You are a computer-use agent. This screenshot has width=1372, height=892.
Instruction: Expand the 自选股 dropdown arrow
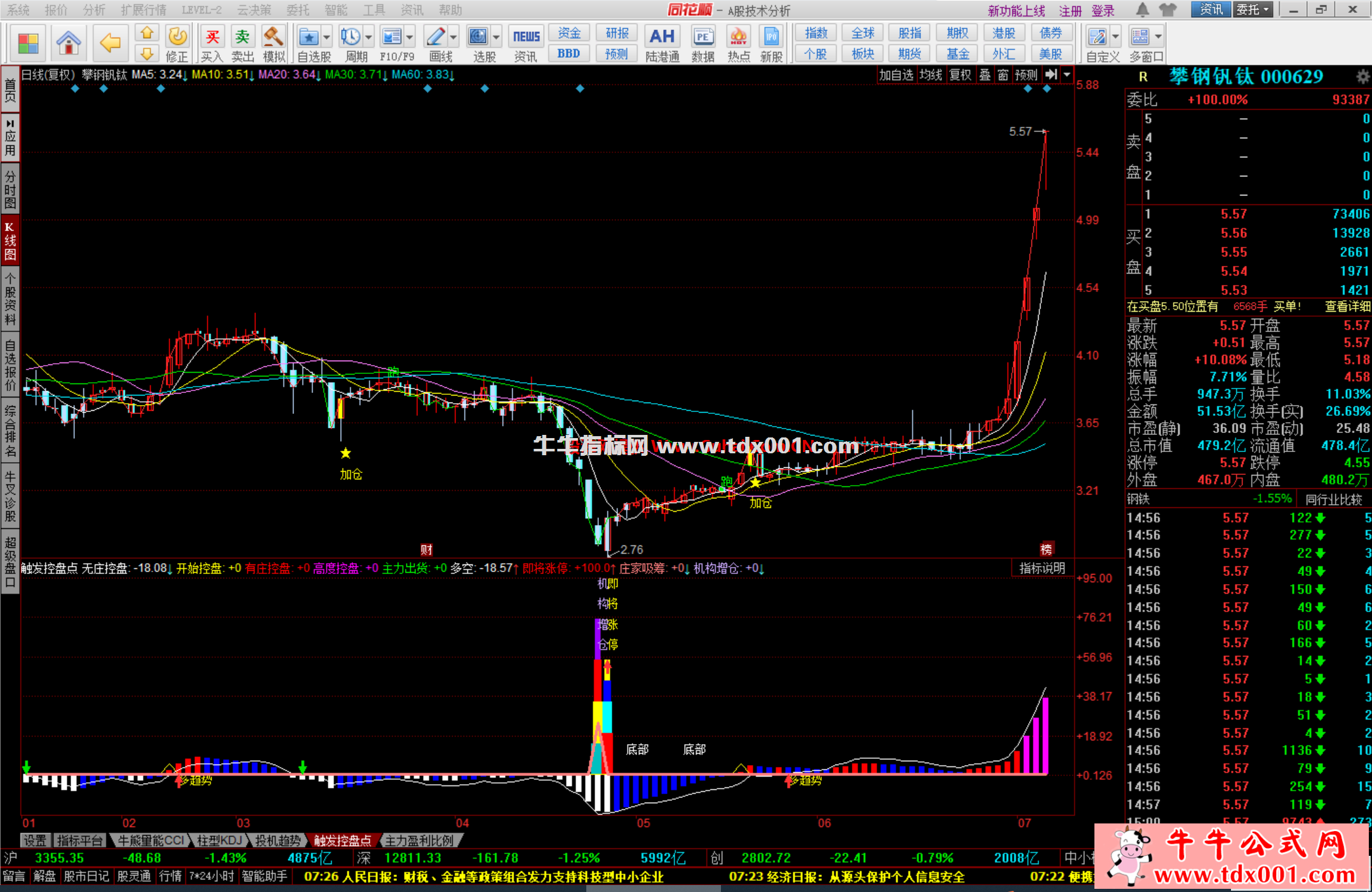327,37
